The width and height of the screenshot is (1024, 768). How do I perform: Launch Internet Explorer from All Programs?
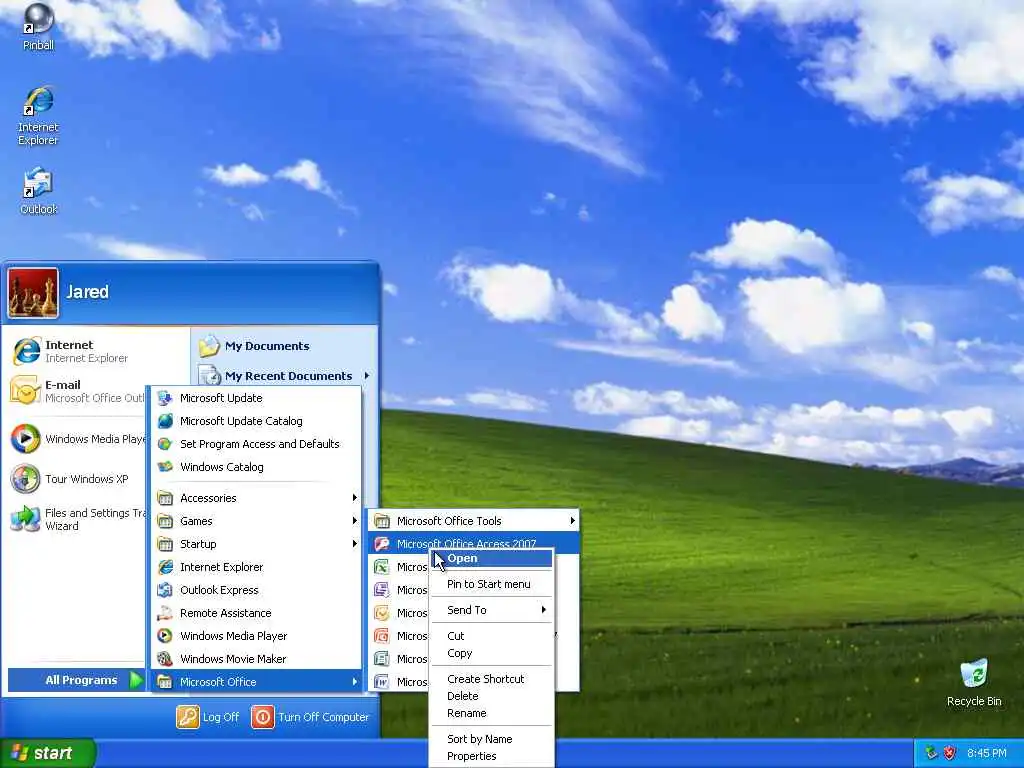point(256,567)
